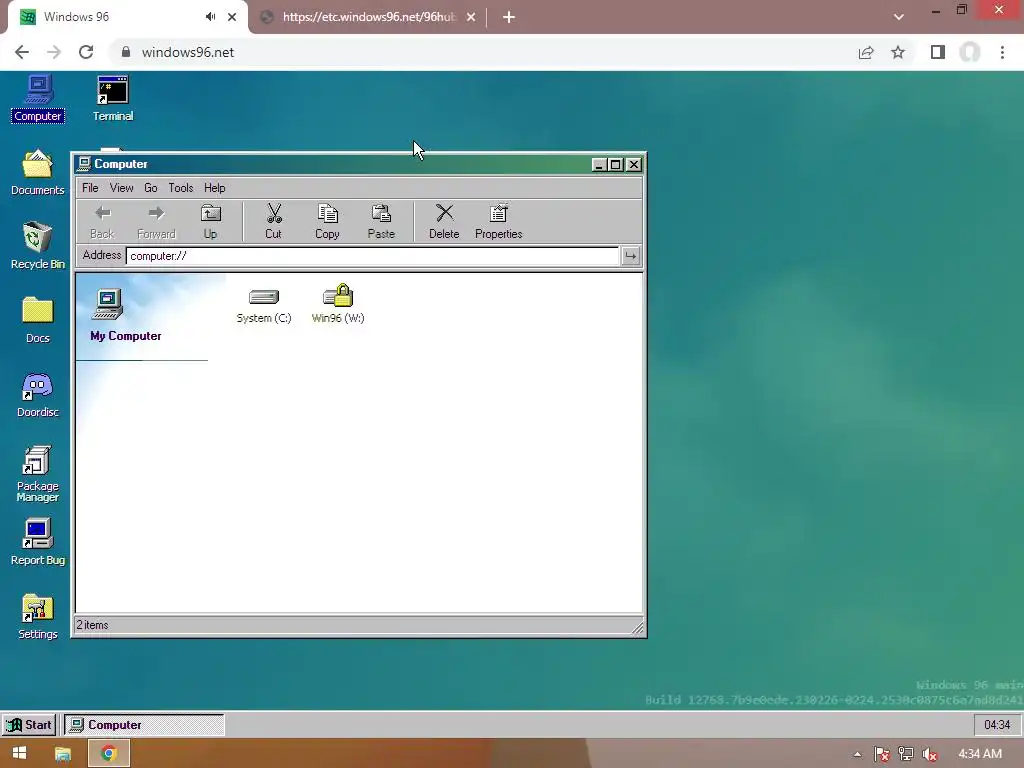Maximize the Computer window
The image size is (1024, 768).
coord(615,165)
